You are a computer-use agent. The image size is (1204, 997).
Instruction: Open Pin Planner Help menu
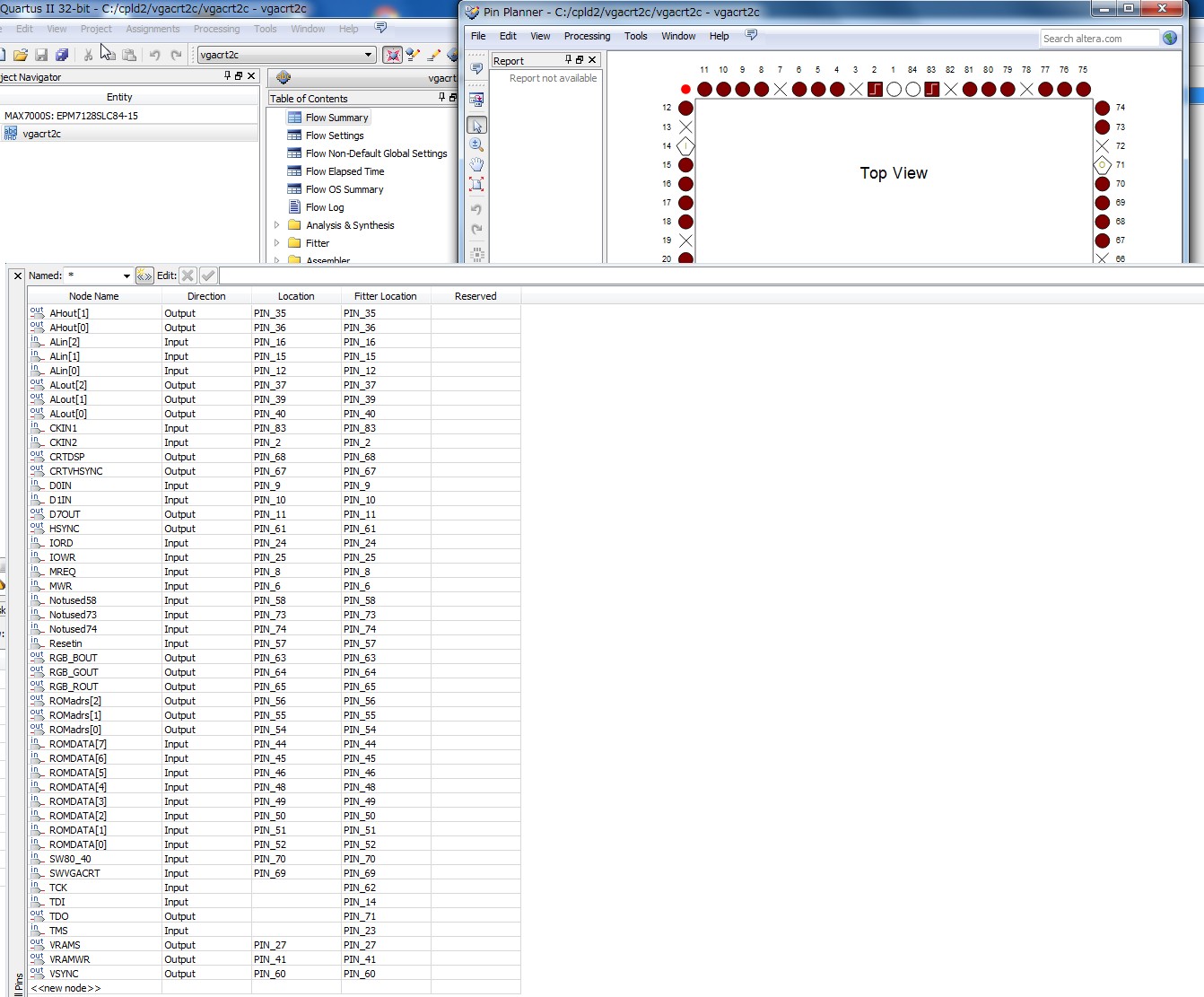pyautogui.click(x=719, y=36)
